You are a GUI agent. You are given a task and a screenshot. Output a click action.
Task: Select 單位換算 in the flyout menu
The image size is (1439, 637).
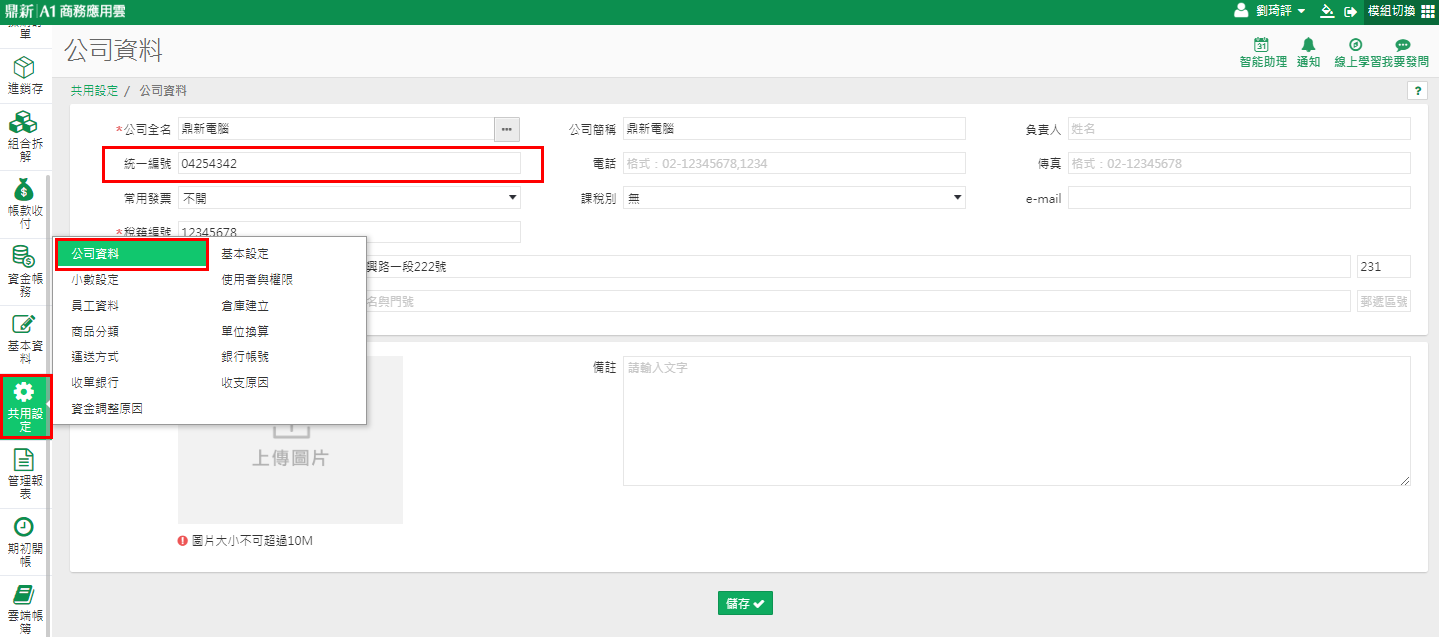point(245,331)
